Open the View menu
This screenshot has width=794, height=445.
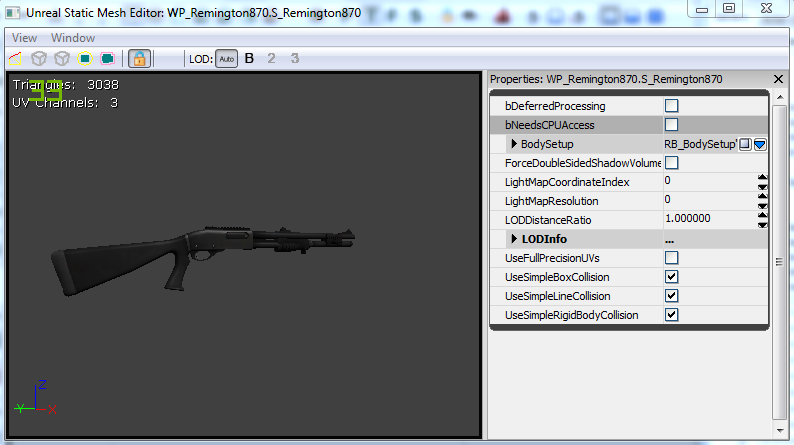coord(24,38)
